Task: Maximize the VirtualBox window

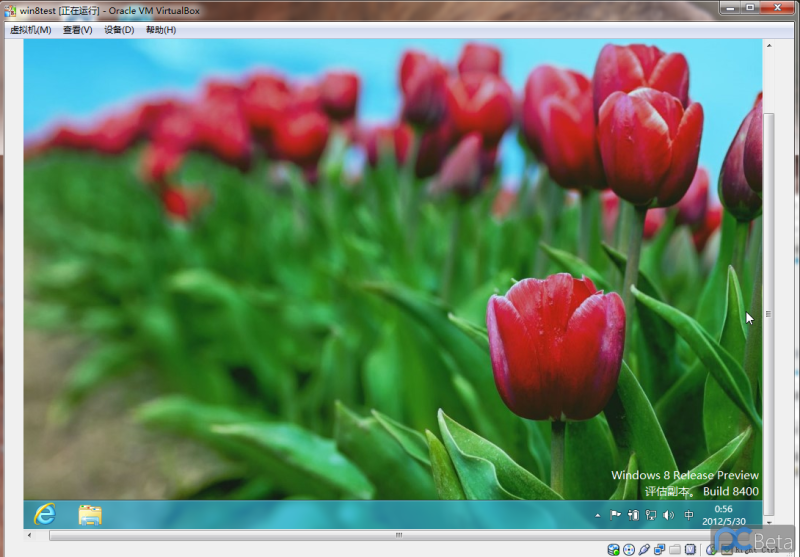Action: (750, 8)
